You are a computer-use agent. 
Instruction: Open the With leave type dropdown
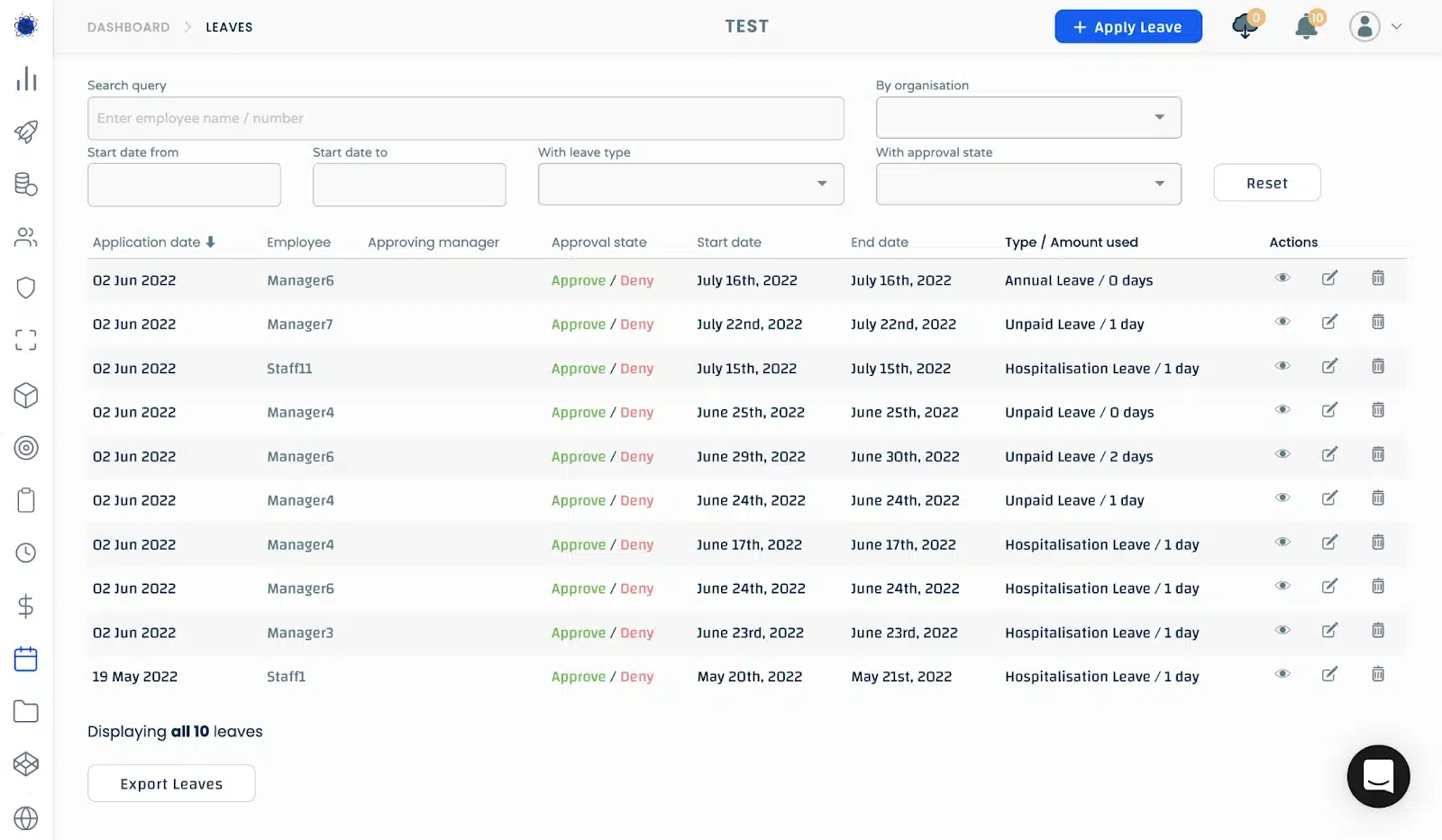pos(690,184)
